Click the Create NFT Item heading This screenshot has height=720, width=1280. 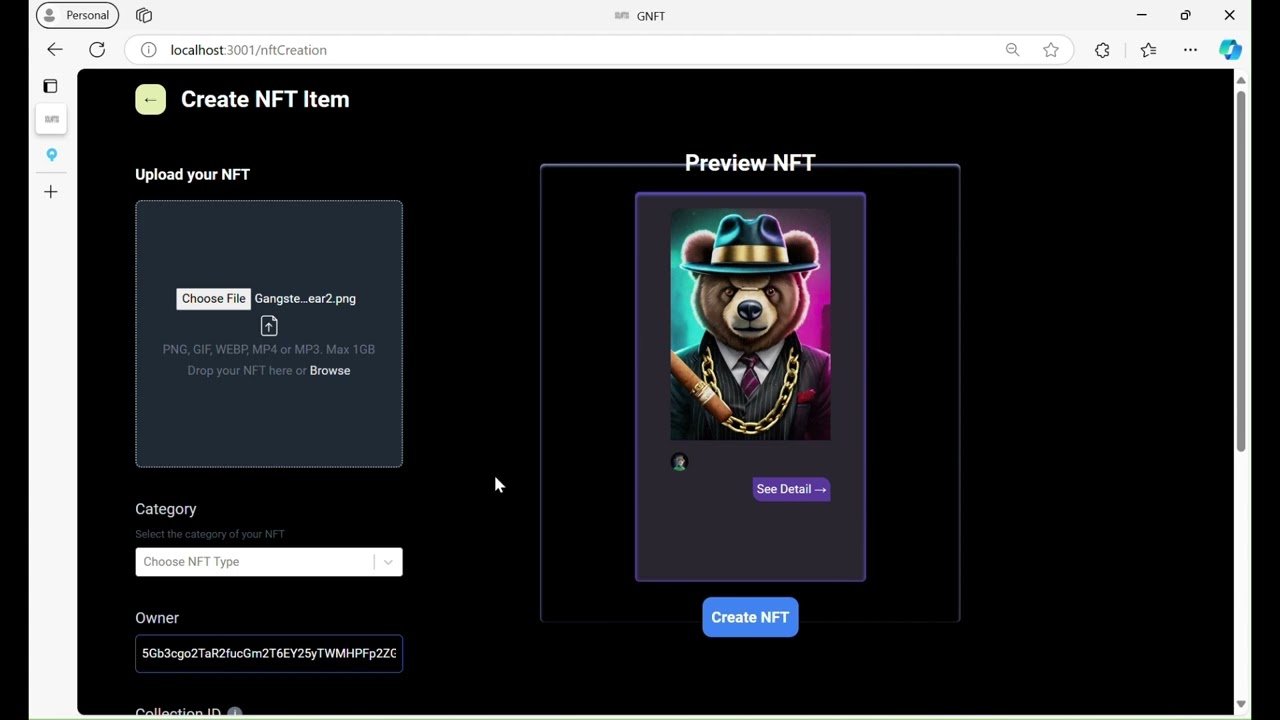[x=265, y=99]
